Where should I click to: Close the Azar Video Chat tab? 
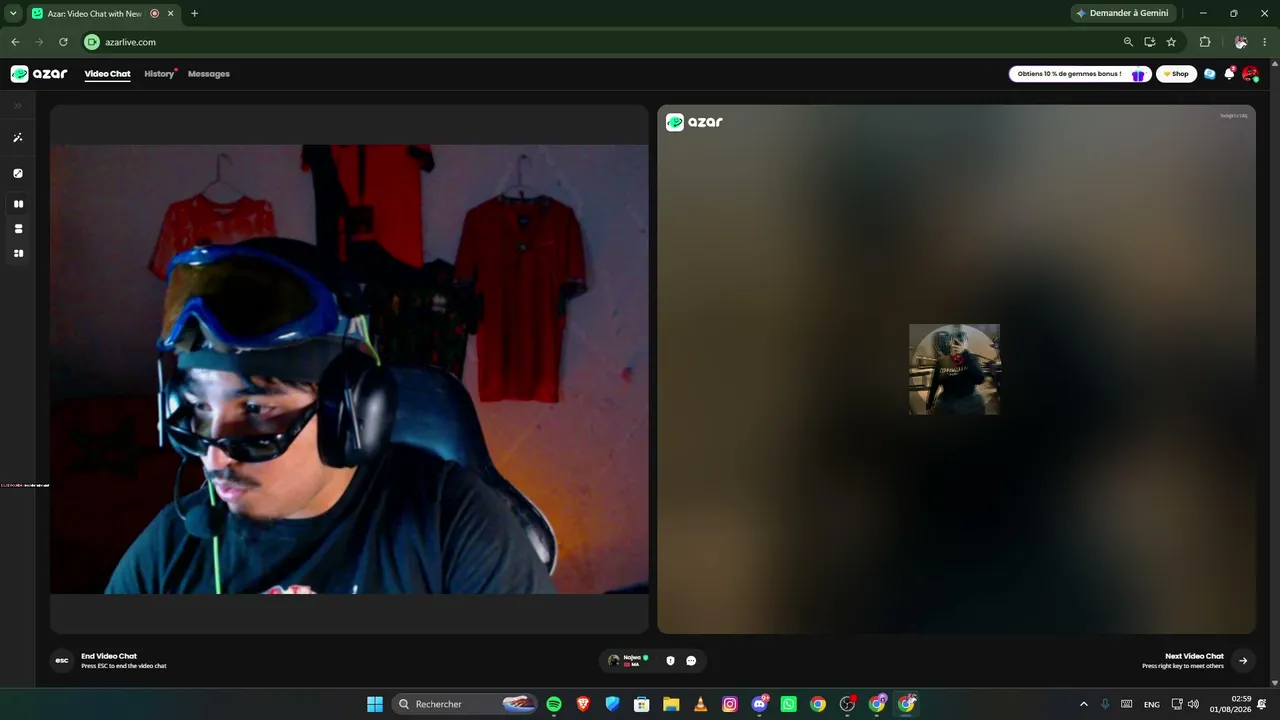coord(170,13)
